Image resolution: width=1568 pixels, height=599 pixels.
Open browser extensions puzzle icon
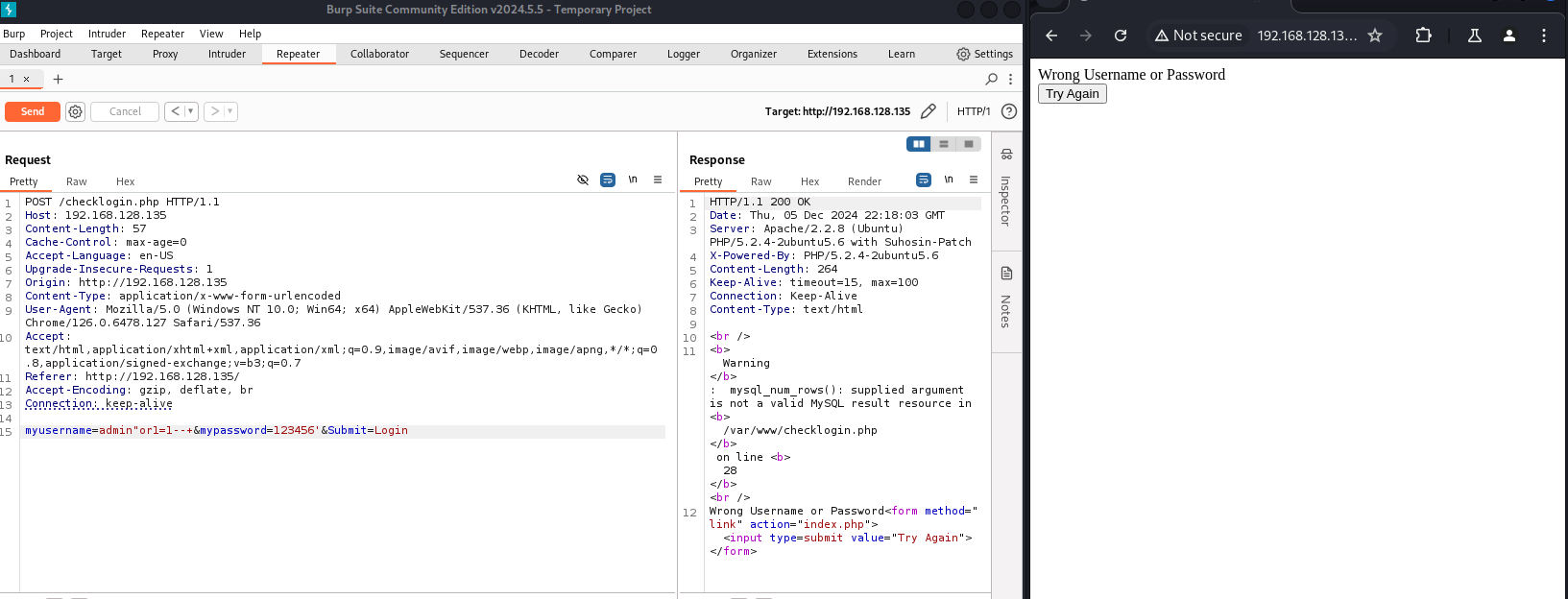click(x=1423, y=36)
